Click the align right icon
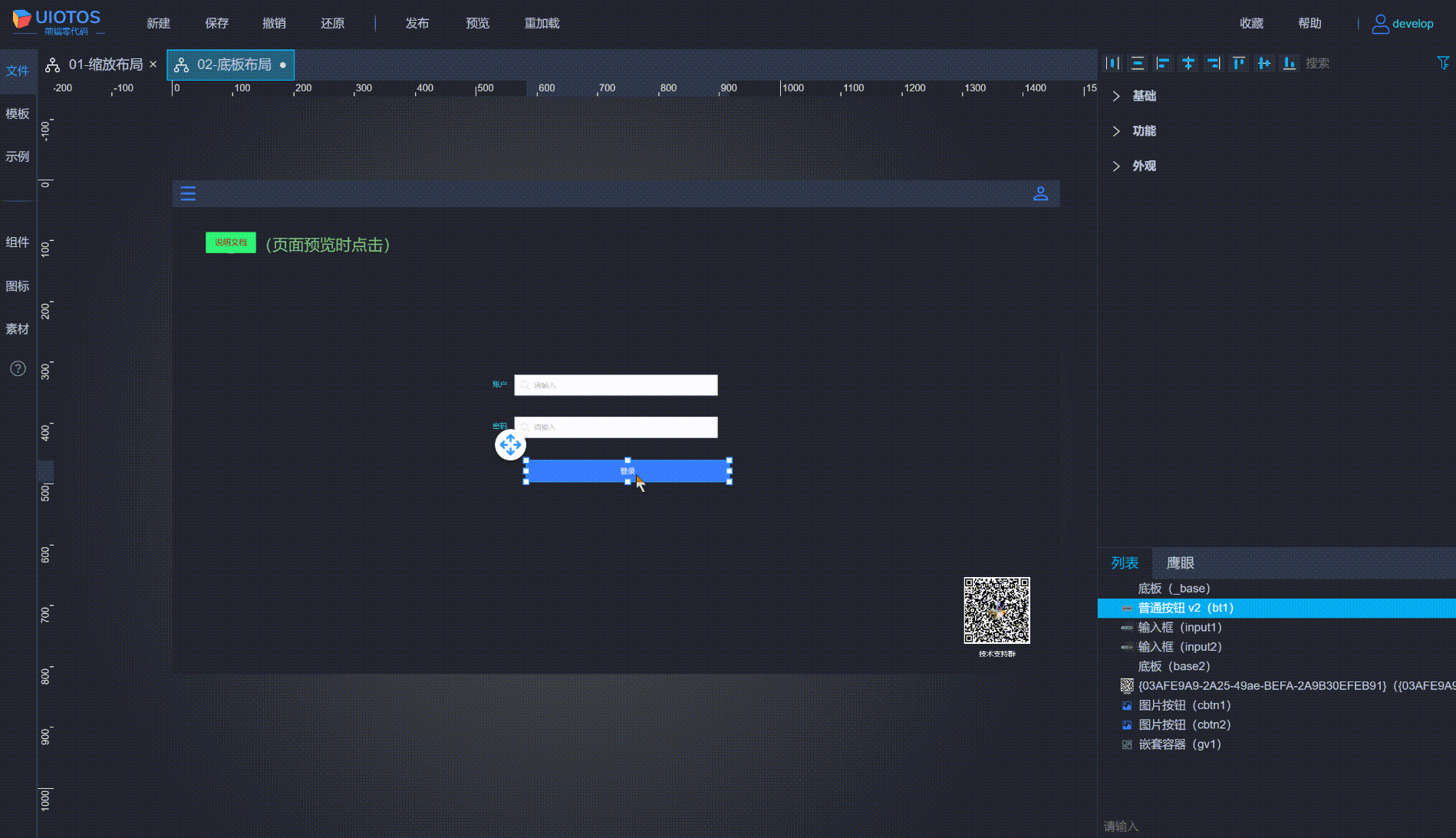Image resolution: width=1456 pixels, height=838 pixels. (x=1214, y=63)
